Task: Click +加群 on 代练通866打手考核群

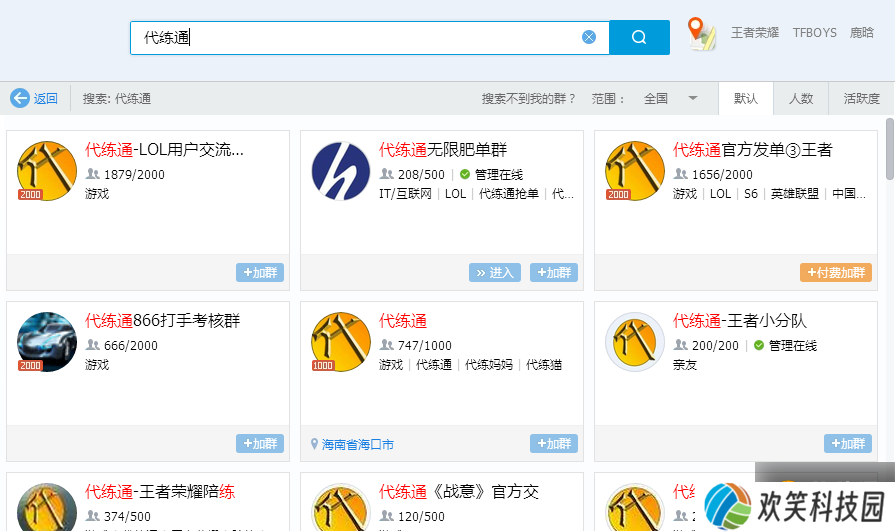Action: pyautogui.click(x=260, y=444)
